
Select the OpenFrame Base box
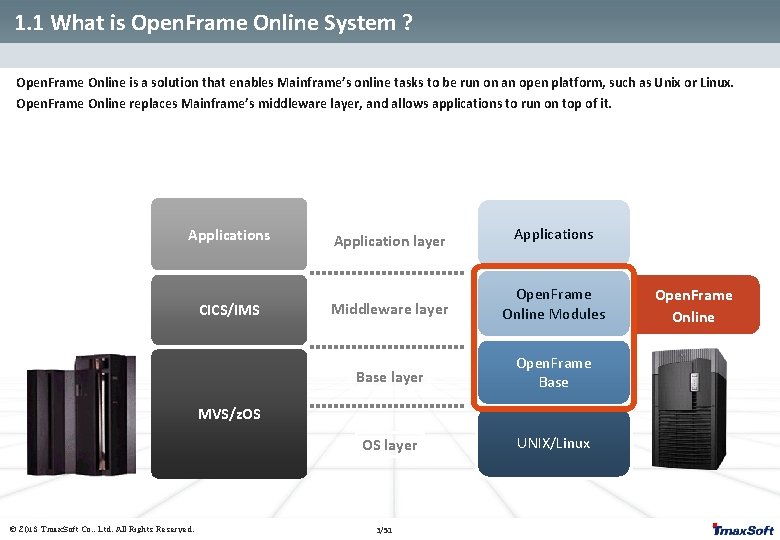[x=554, y=372]
